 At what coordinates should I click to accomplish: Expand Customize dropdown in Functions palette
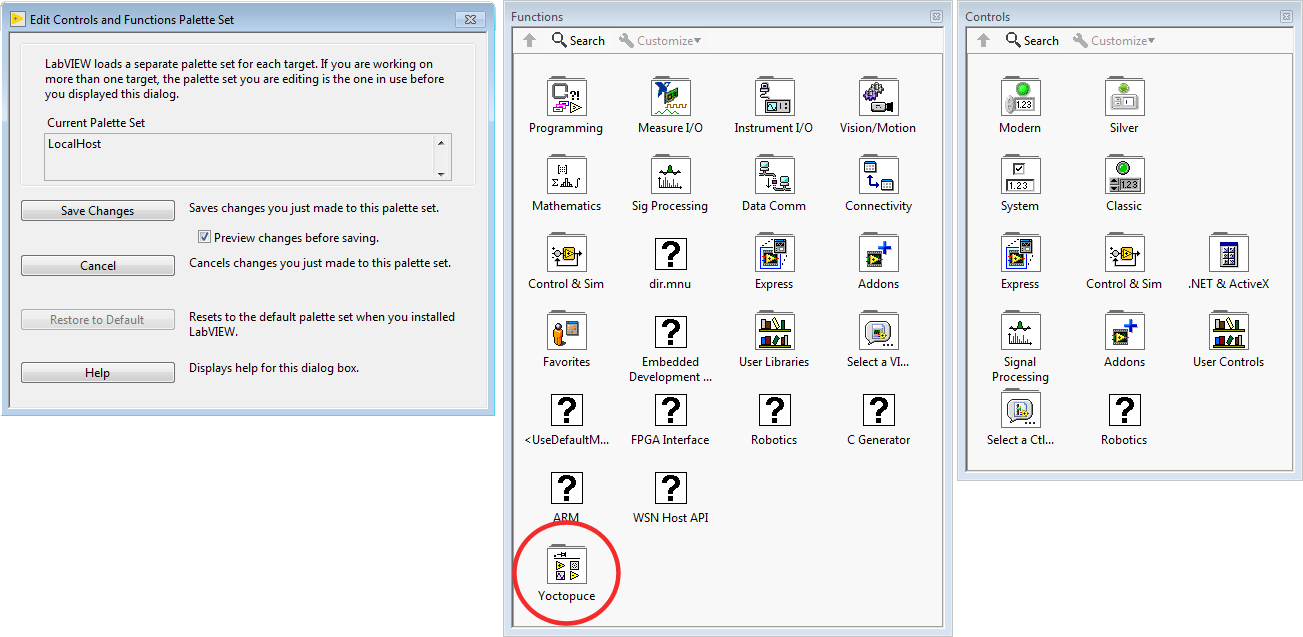[660, 41]
